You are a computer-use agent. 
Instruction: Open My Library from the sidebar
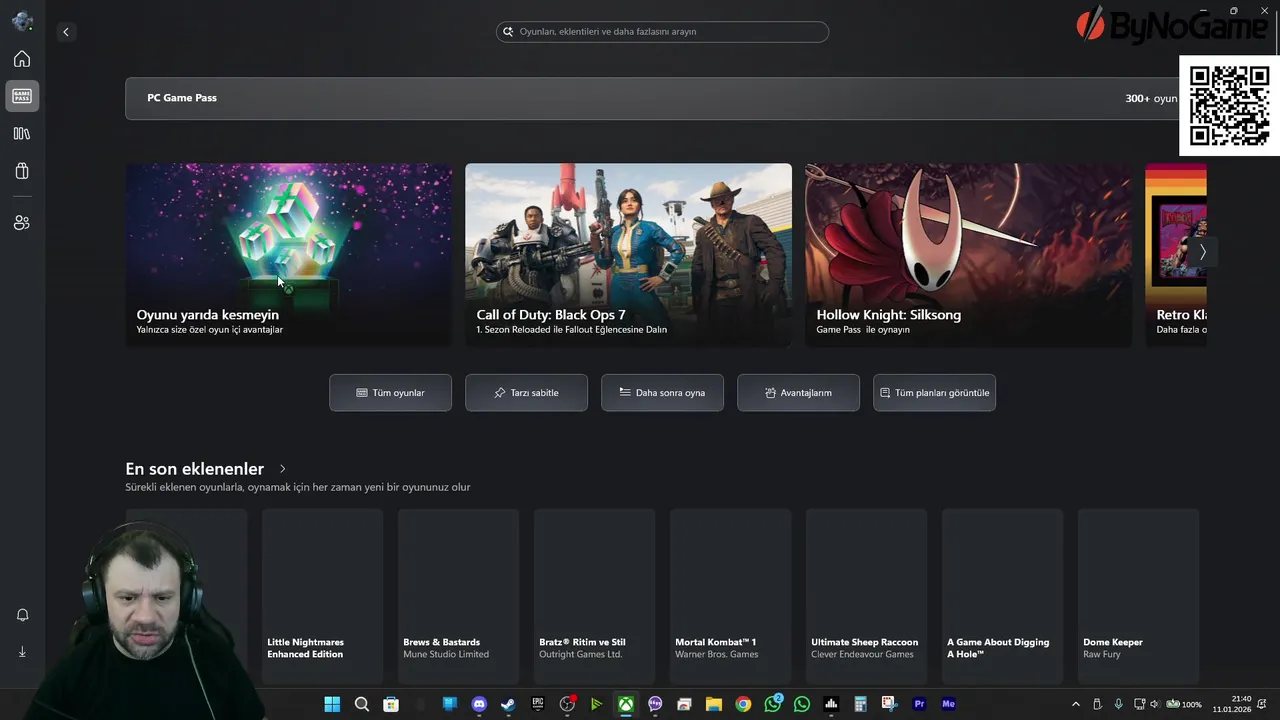(x=22, y=133)
